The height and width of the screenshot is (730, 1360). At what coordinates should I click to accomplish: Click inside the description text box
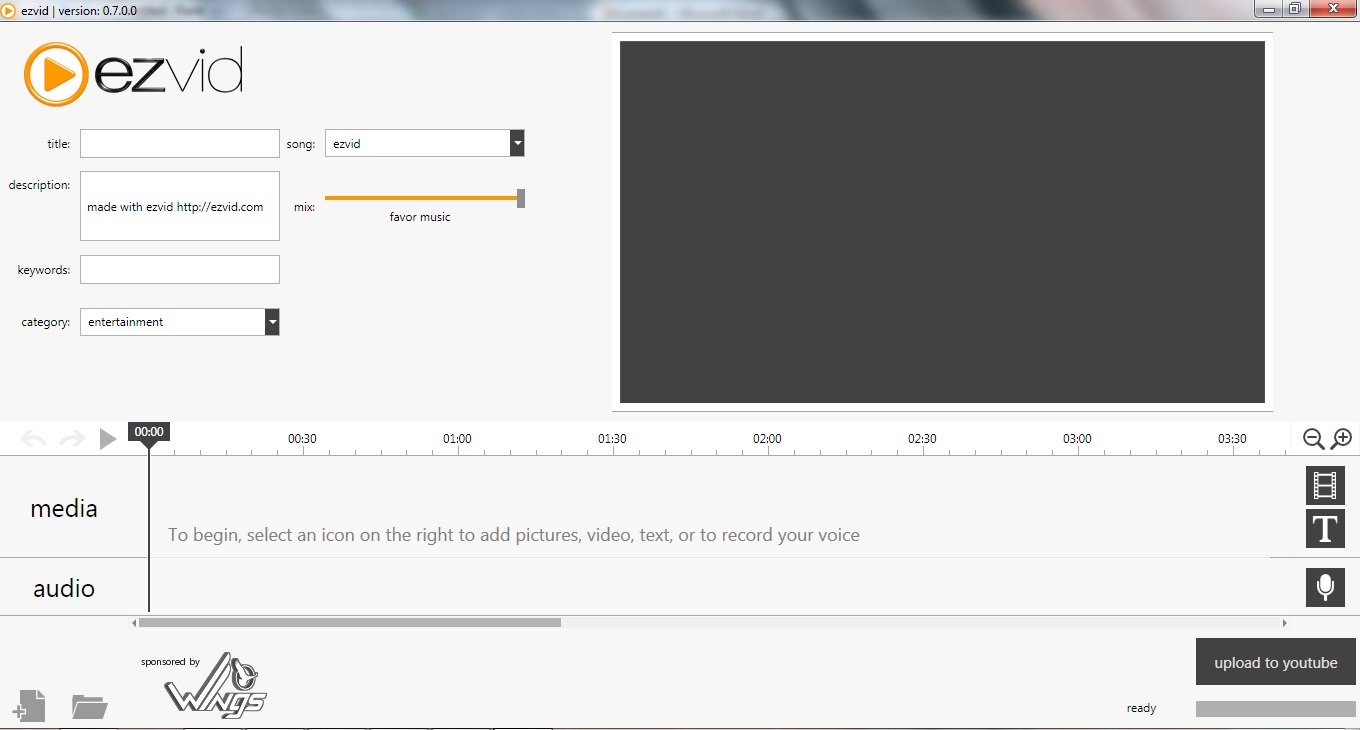tap(180, 206)
